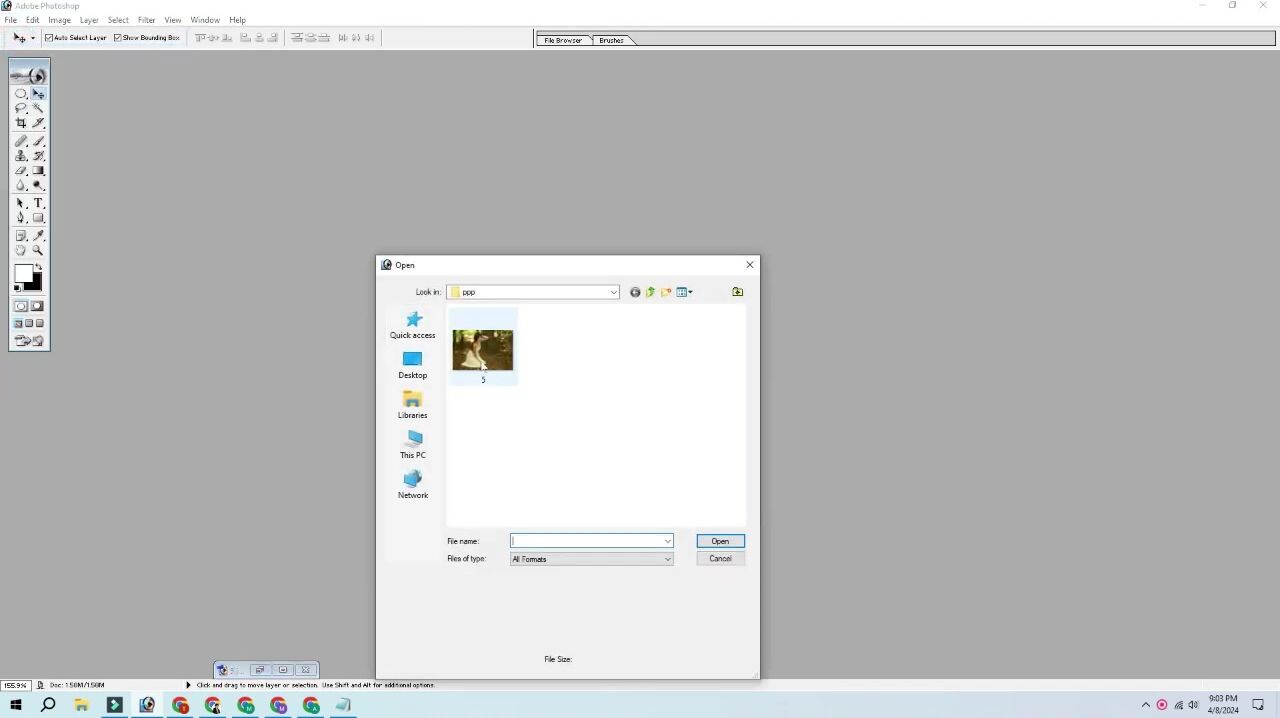Expand the Look in folder dropdown
The width and height of the screenshot is (1280, 718).
coord(613,292)
